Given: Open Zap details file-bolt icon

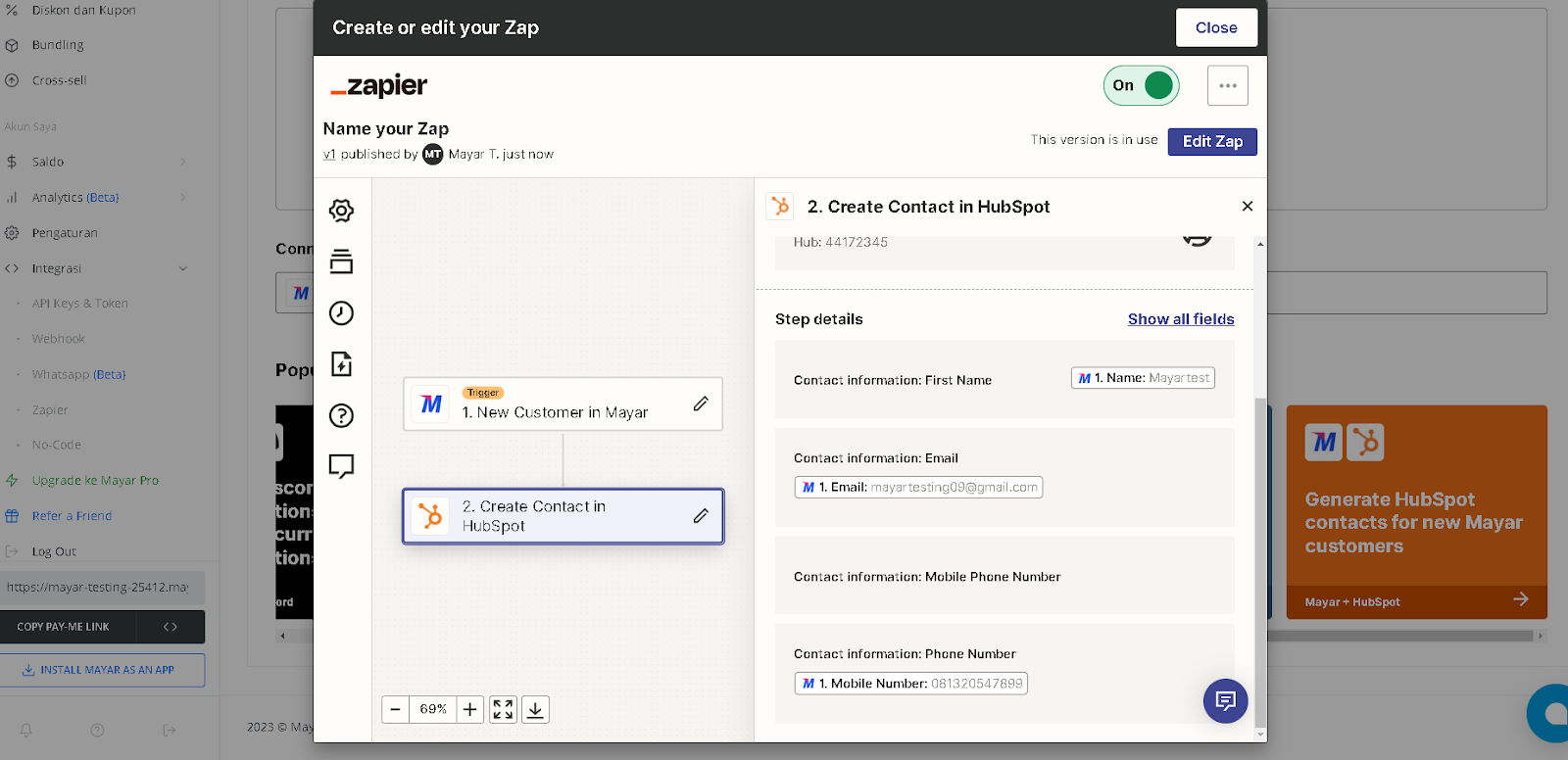Looking at the screenshot, I should 341,364.
